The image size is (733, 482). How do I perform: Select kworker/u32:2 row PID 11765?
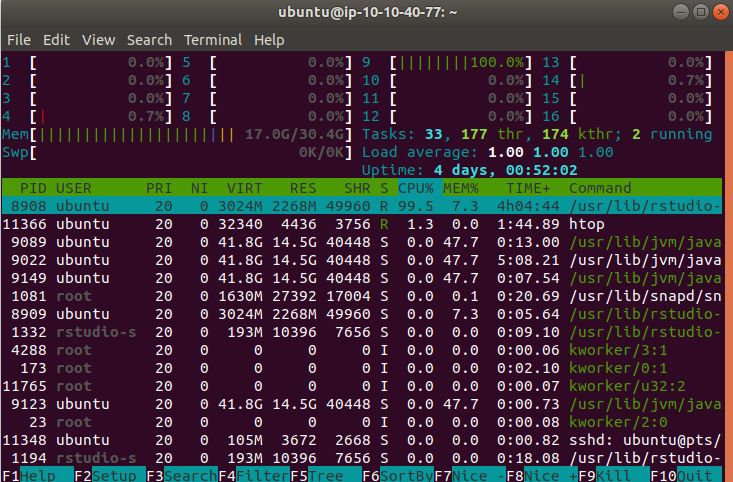pos(362,386)
